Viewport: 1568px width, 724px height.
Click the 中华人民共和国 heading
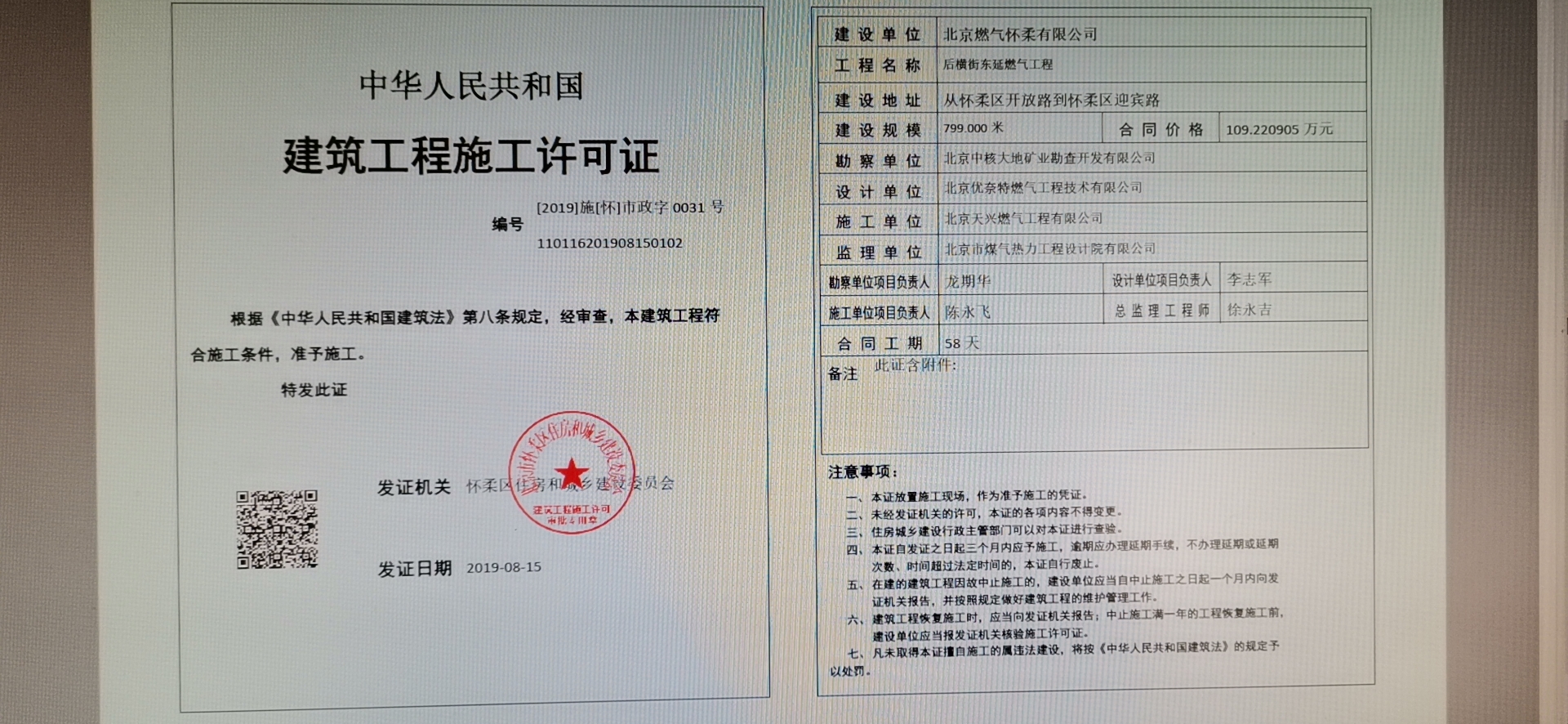click(x=471, y=86)
